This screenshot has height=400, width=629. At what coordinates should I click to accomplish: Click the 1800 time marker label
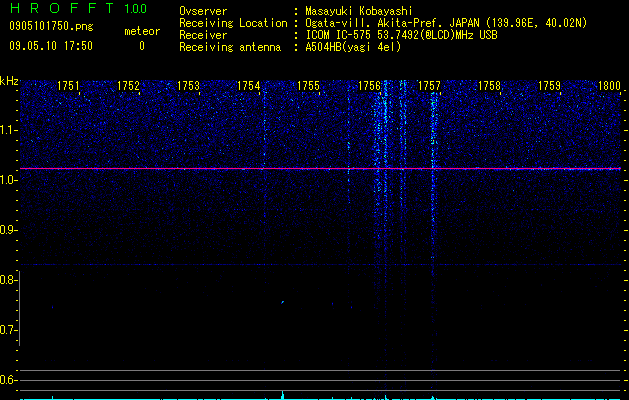tap(609, 86)
